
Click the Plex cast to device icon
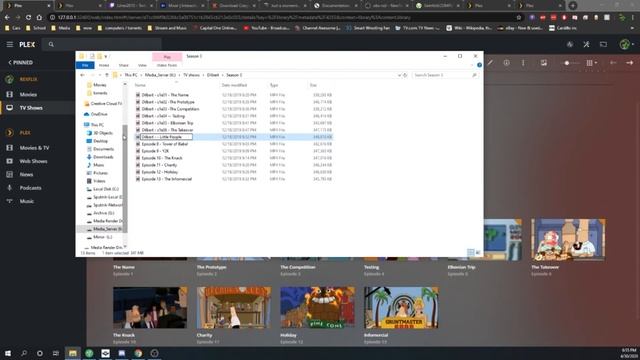click(603, 44)
